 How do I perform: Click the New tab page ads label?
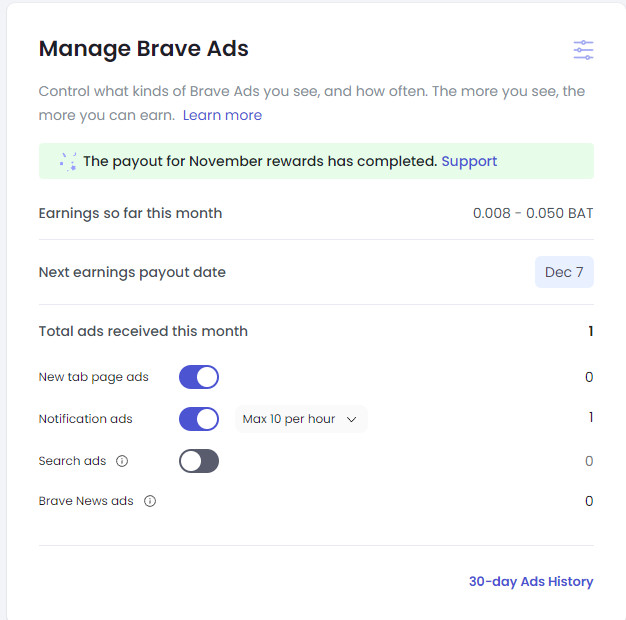tap(93, 377)
